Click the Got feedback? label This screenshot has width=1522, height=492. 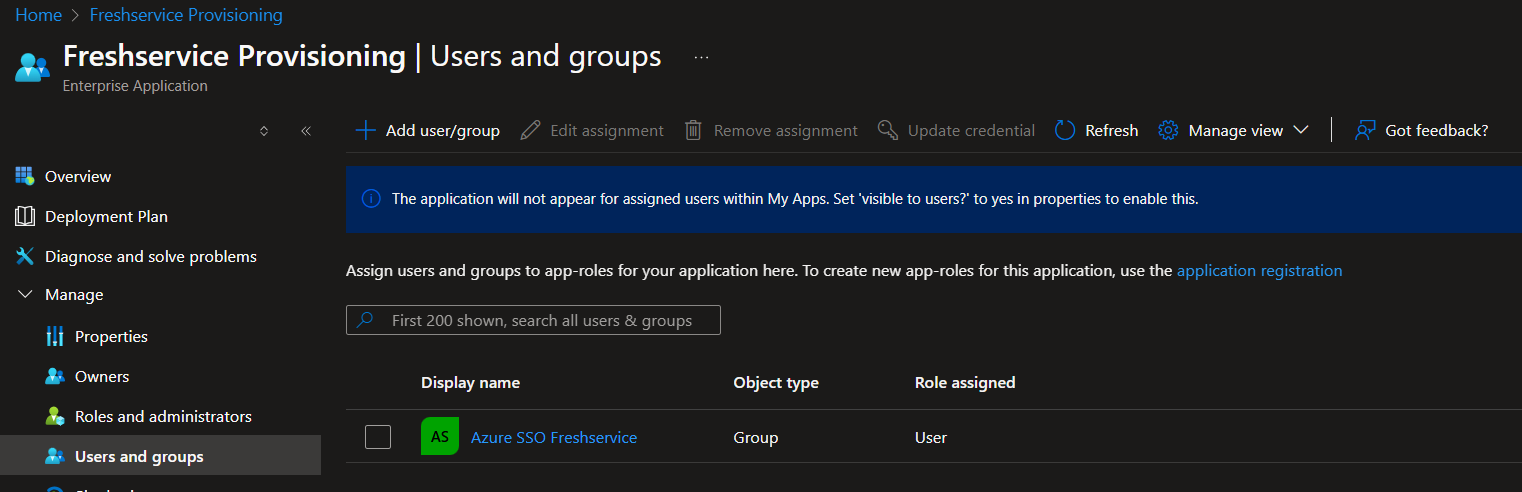[1437, 130]
